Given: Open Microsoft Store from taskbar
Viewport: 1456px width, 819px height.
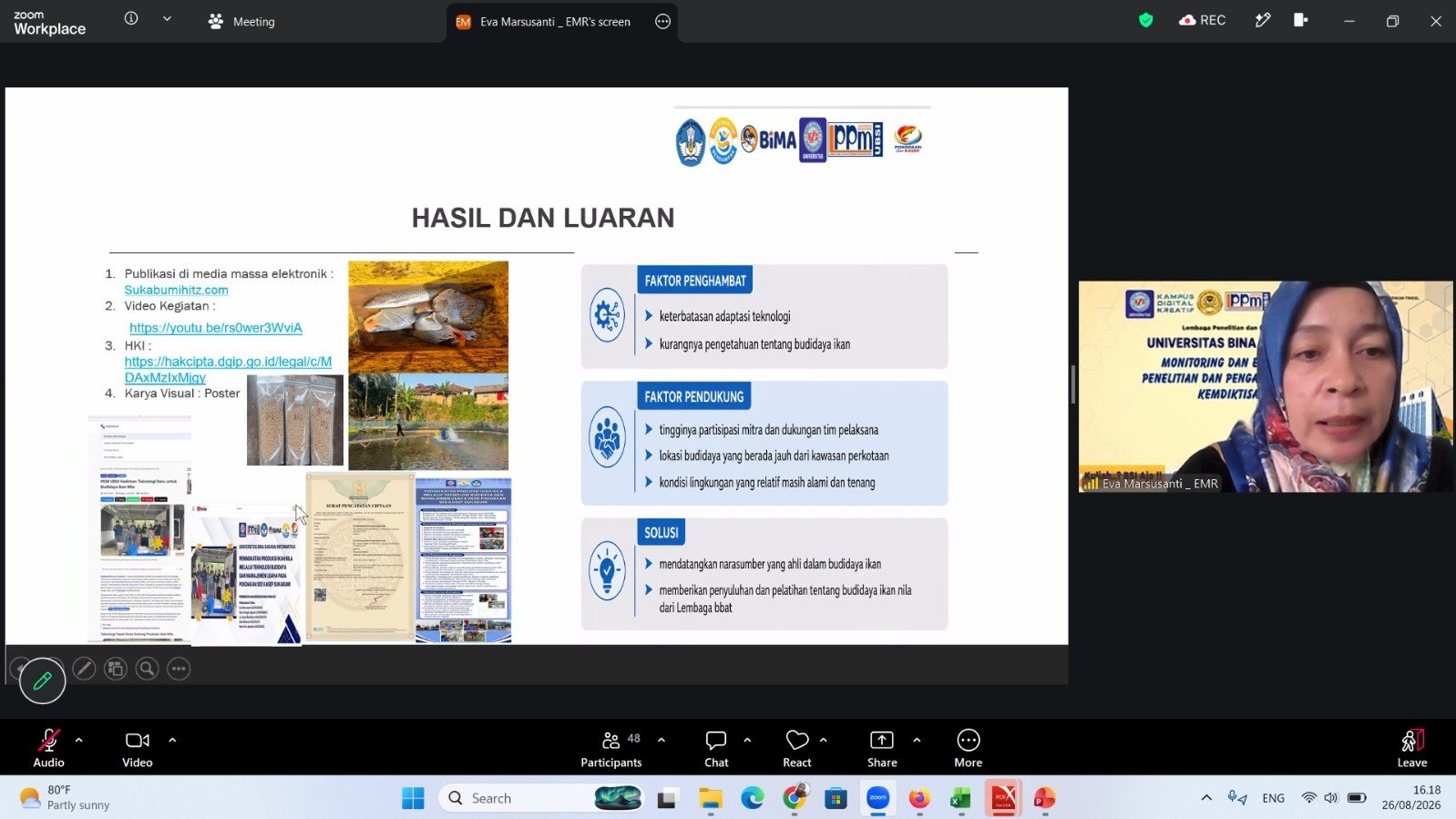Looking at the screenshot, I should click(836, 799).
